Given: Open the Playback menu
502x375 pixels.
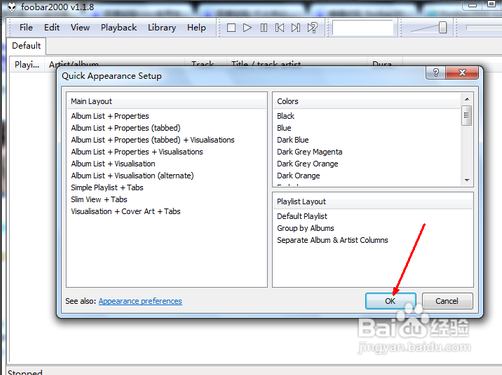Looking at the screenshot, I should [x=119, y=28].
